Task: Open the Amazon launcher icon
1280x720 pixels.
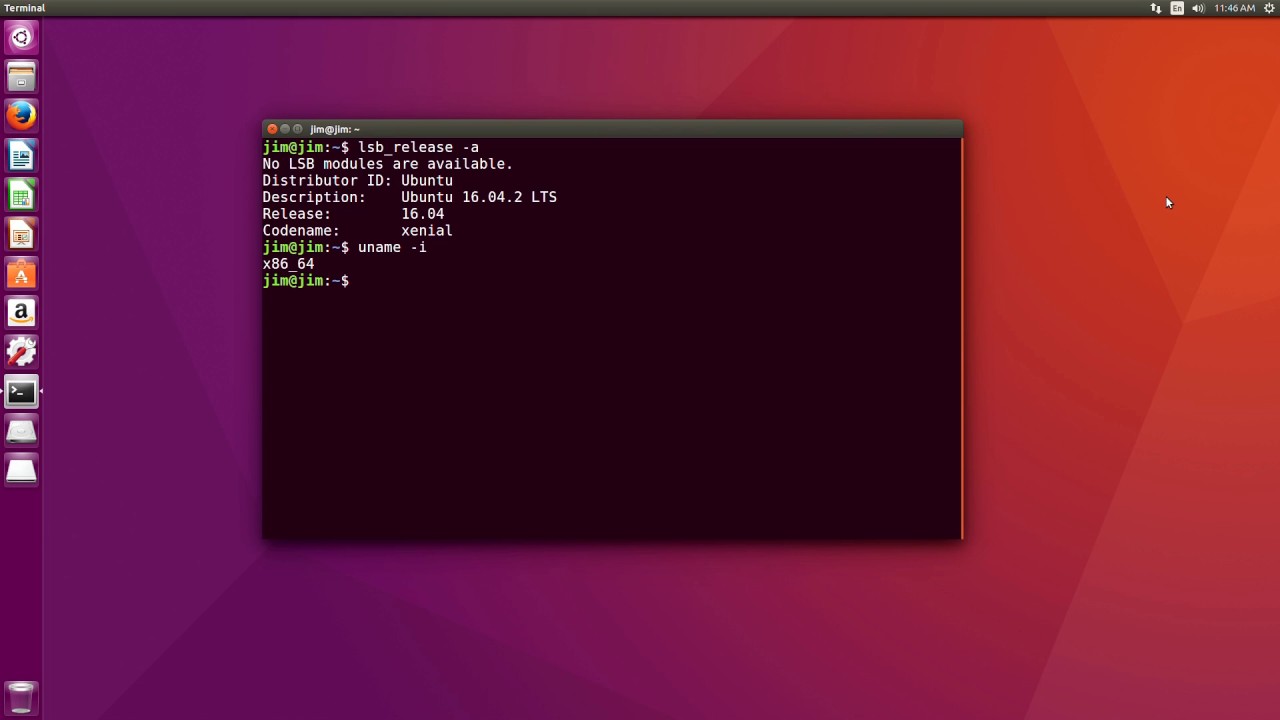Action: tap(21, 313)
